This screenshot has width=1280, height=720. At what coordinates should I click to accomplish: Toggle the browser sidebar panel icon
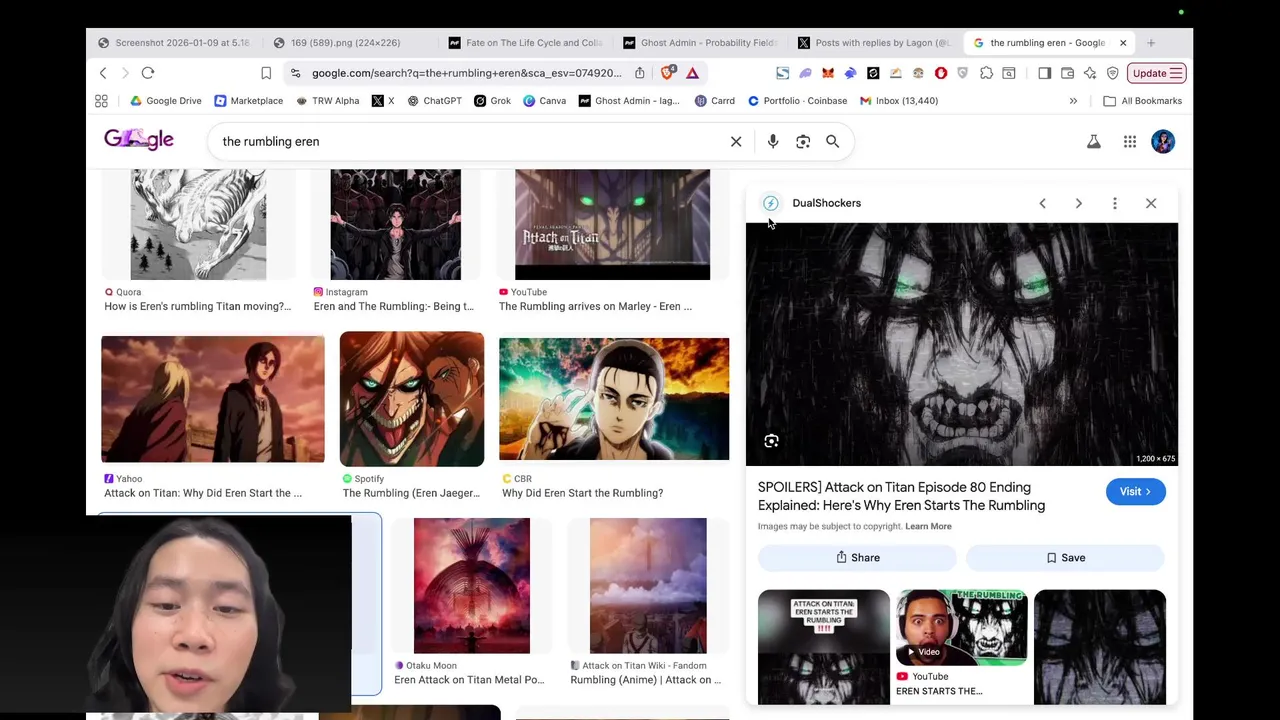[x=1044, y=73]
